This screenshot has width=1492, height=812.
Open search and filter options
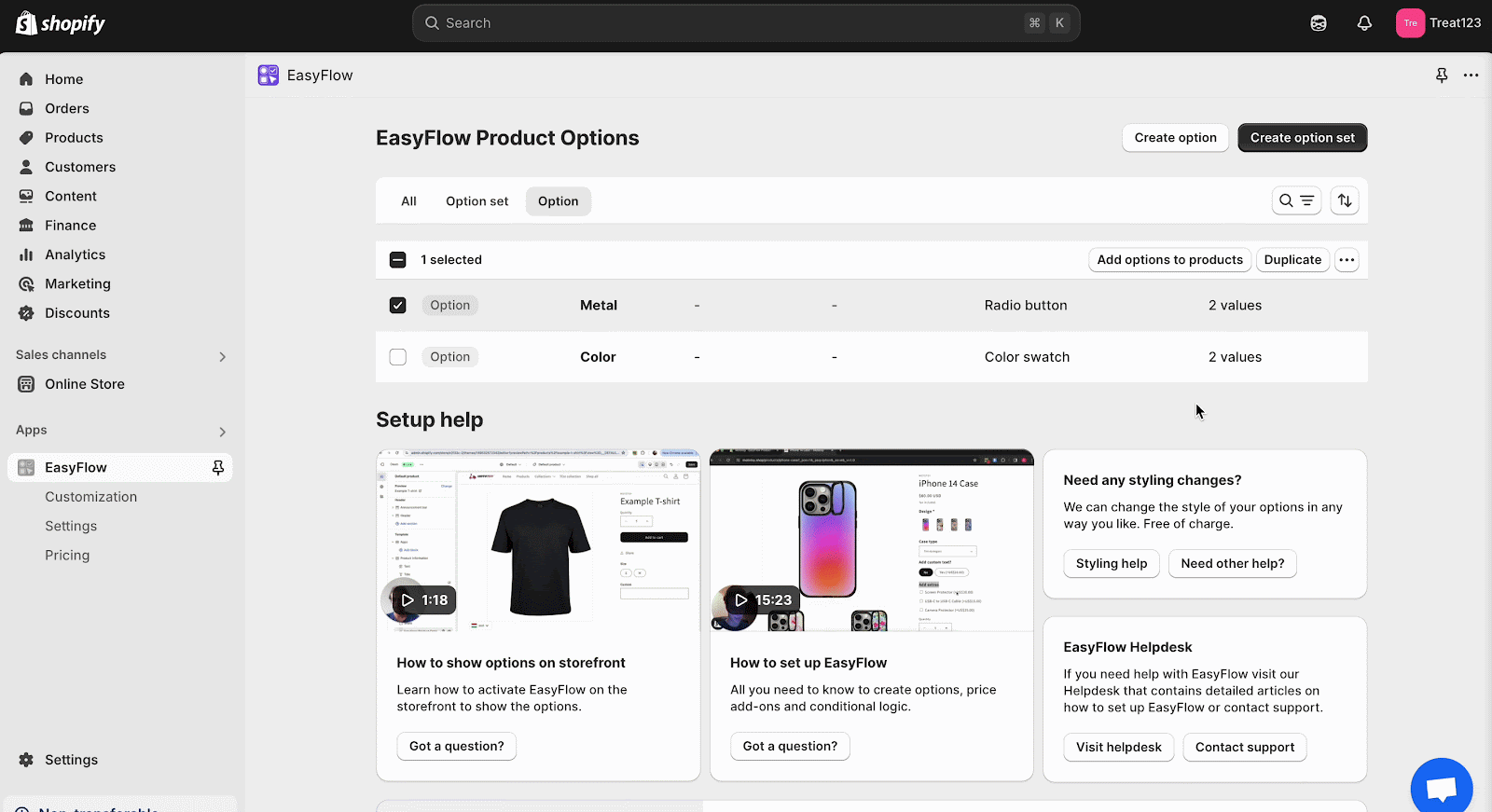(x=1296, y=200)
